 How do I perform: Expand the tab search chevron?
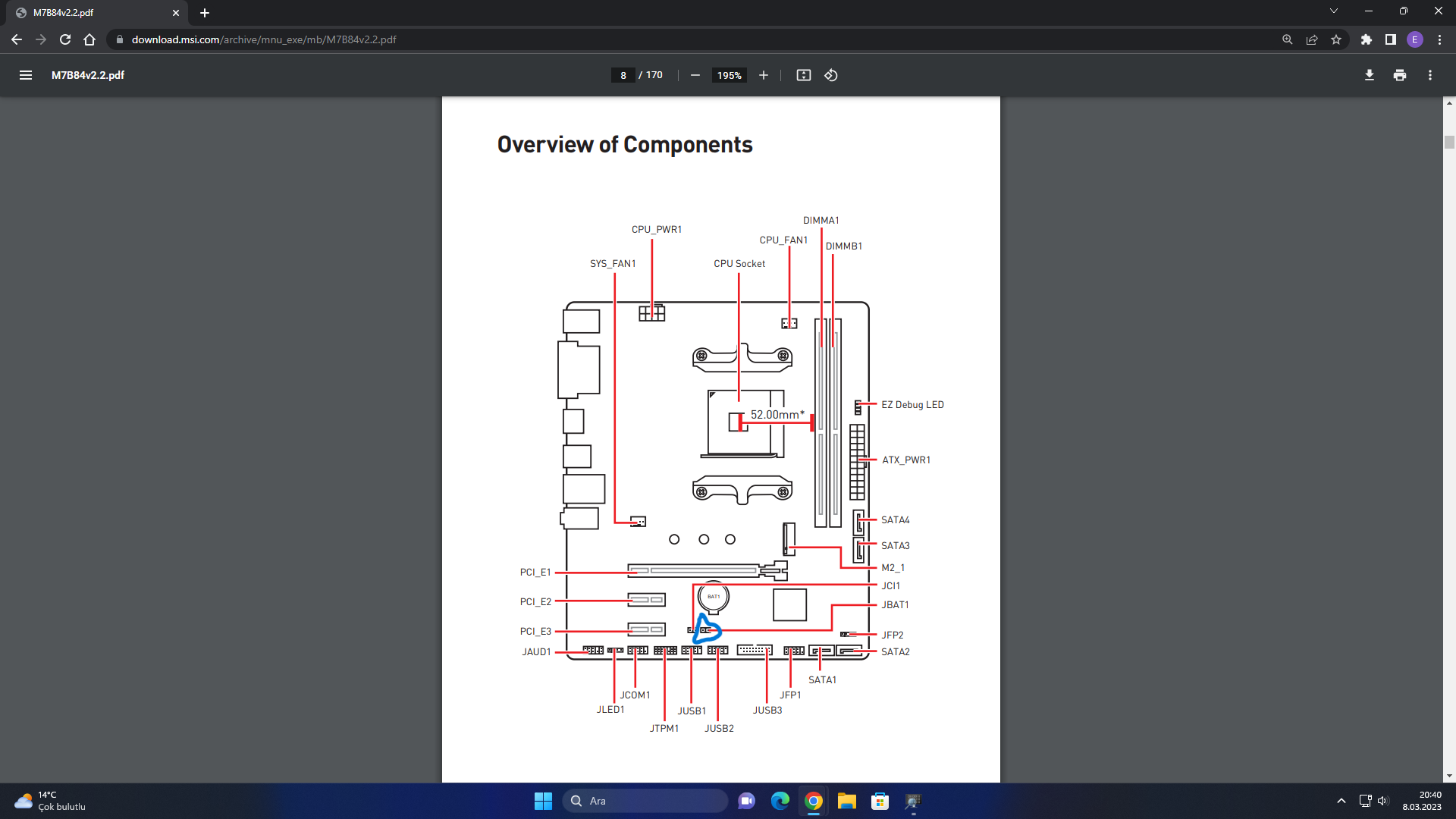1334,11
